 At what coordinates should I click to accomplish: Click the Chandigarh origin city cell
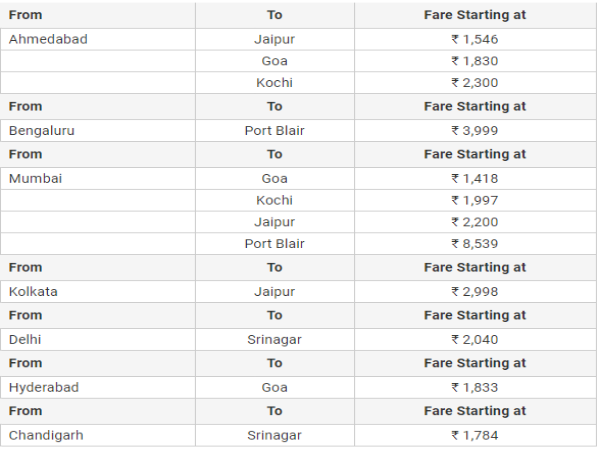pos(48,435)
